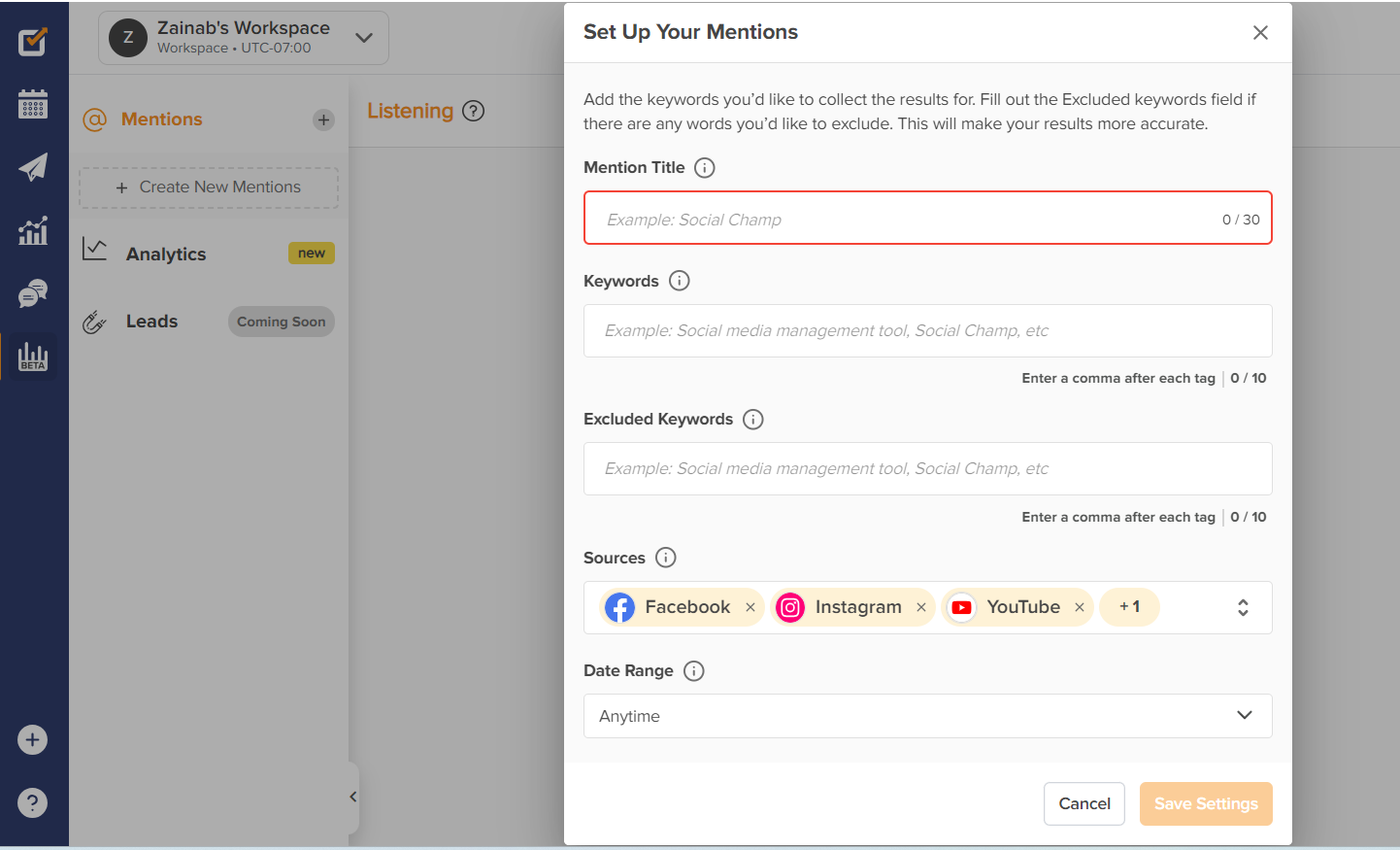The image size is (1400, 850).
Task: Remove YouTube from selected sources
Action: pyautogui.click(x=1079, y=606)
